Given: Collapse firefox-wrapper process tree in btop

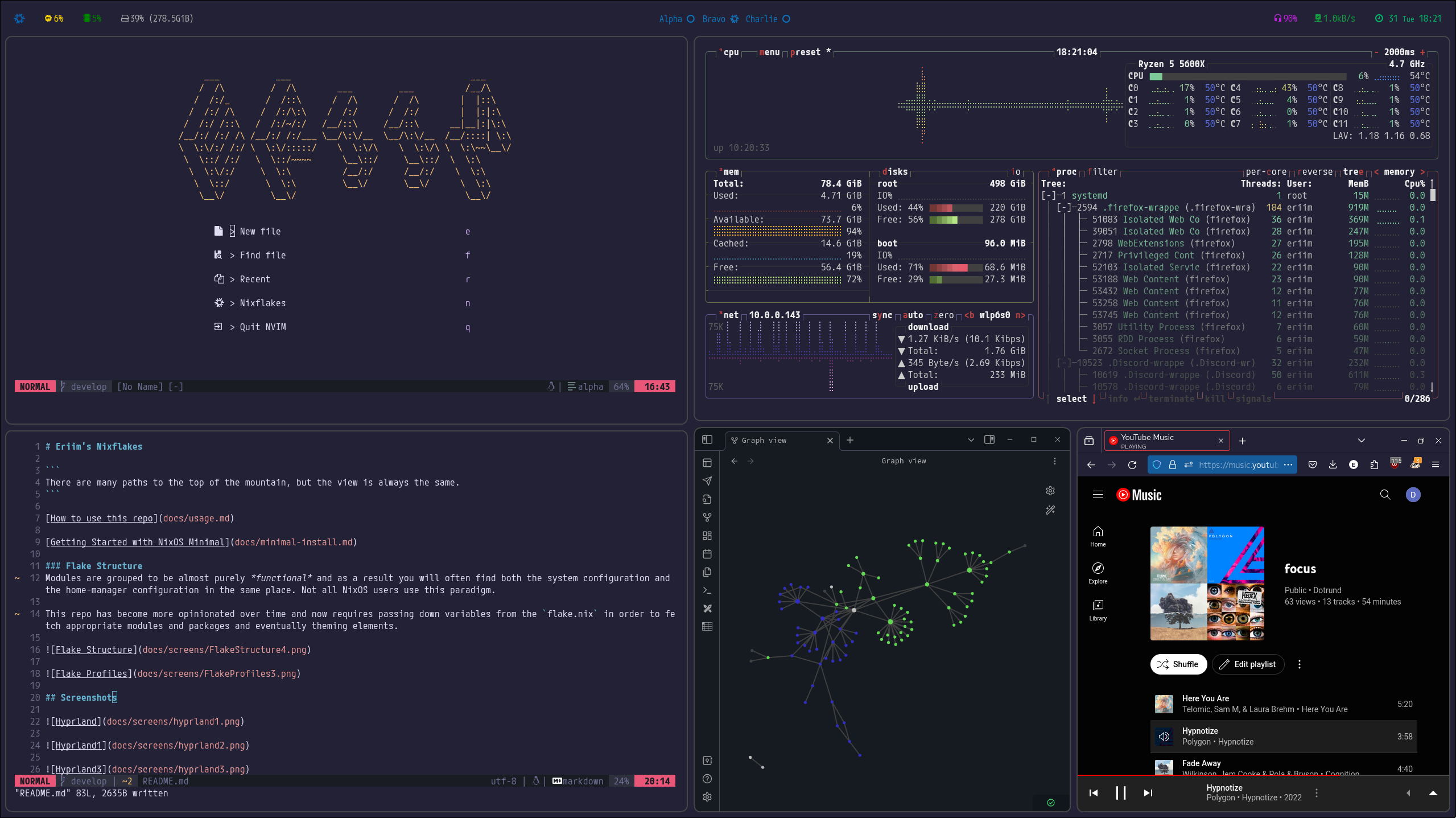Looking at the screenshot, I should coord(1063,208).
